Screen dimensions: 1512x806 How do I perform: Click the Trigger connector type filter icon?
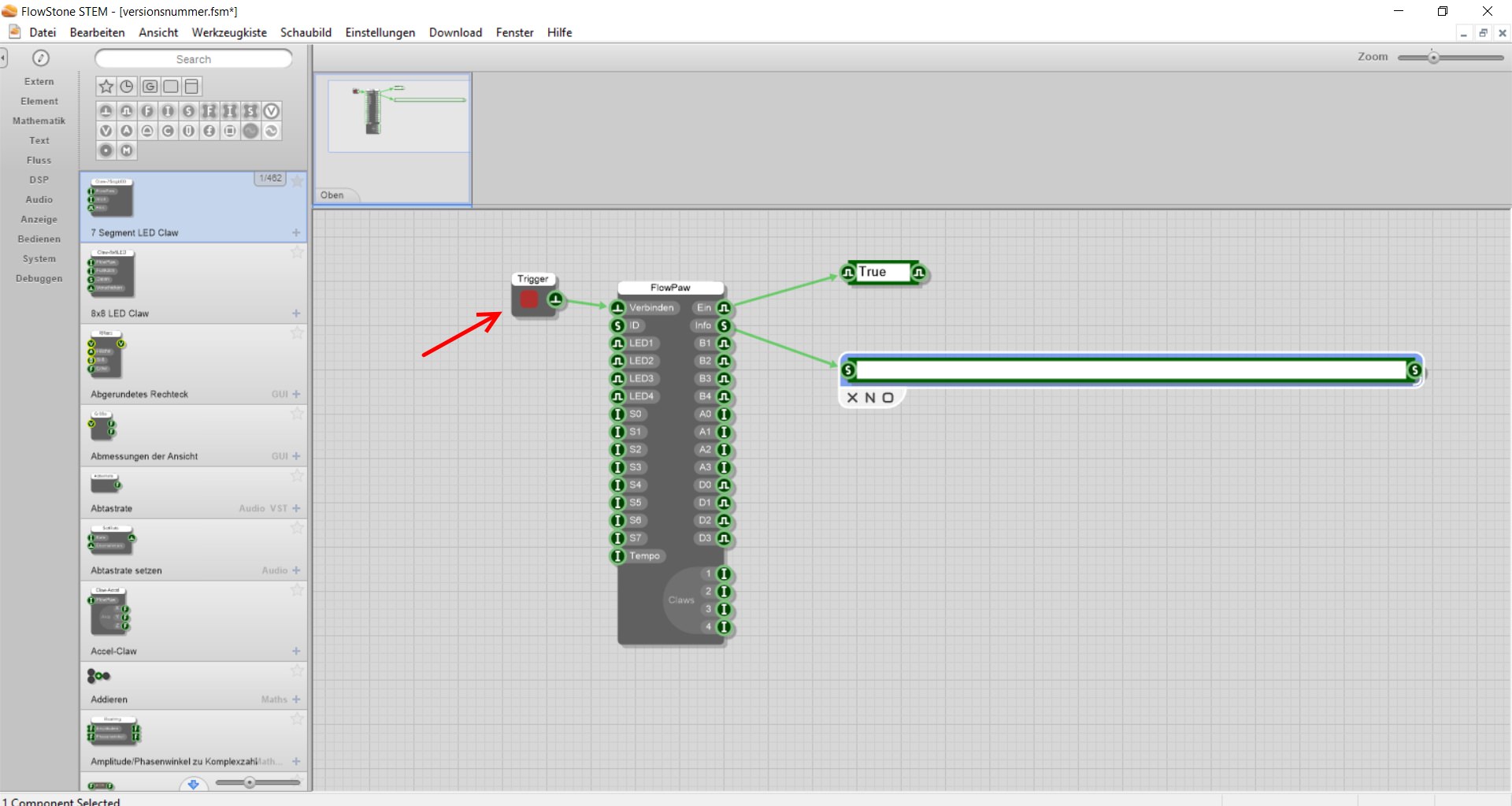coord(106,111)
